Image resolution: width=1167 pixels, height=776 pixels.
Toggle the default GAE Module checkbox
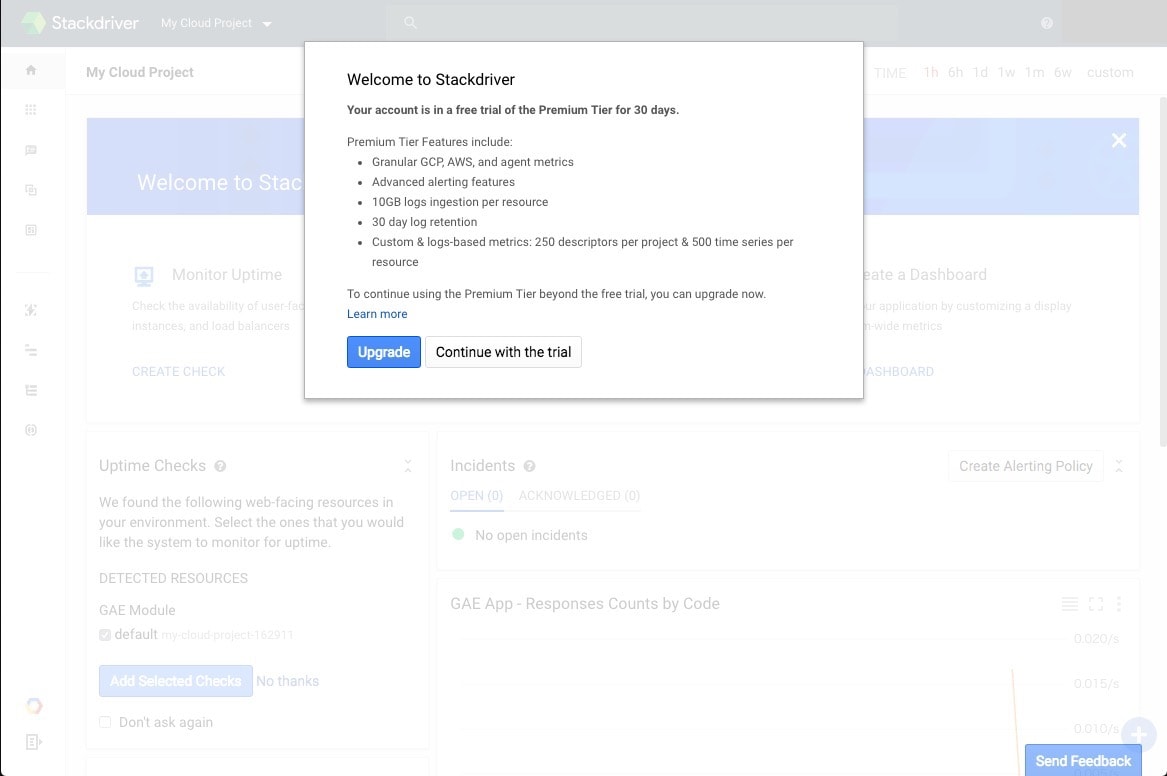[105, 635]
